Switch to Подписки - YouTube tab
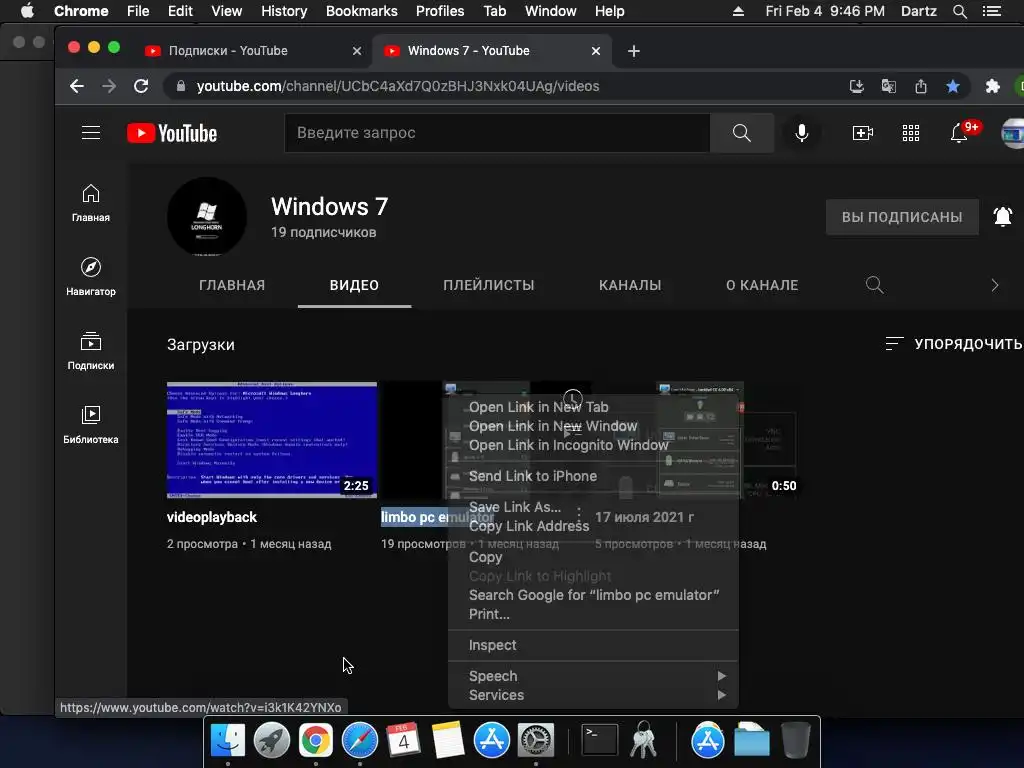 pos(228,51)
